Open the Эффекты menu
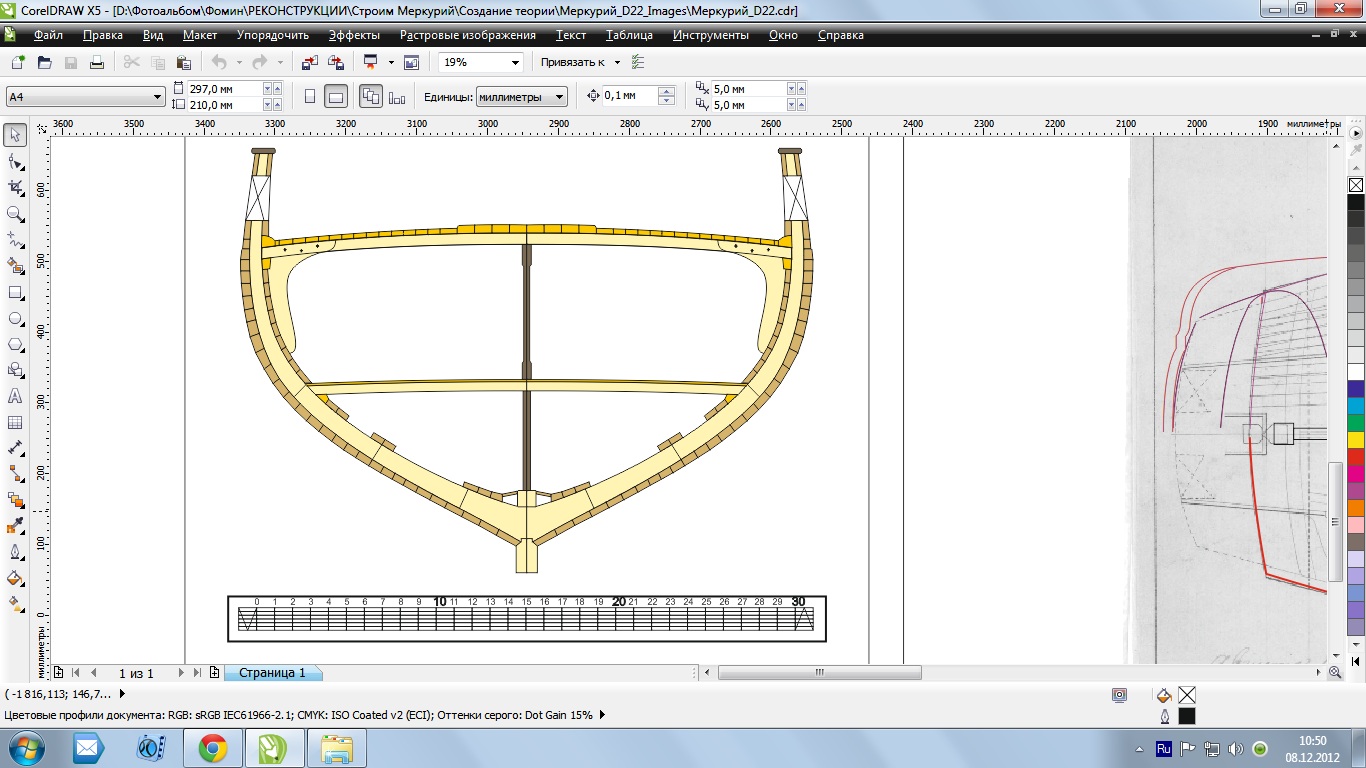Image resolution: width=1366 pixels, height=768 pixels. tap(354, 35)
